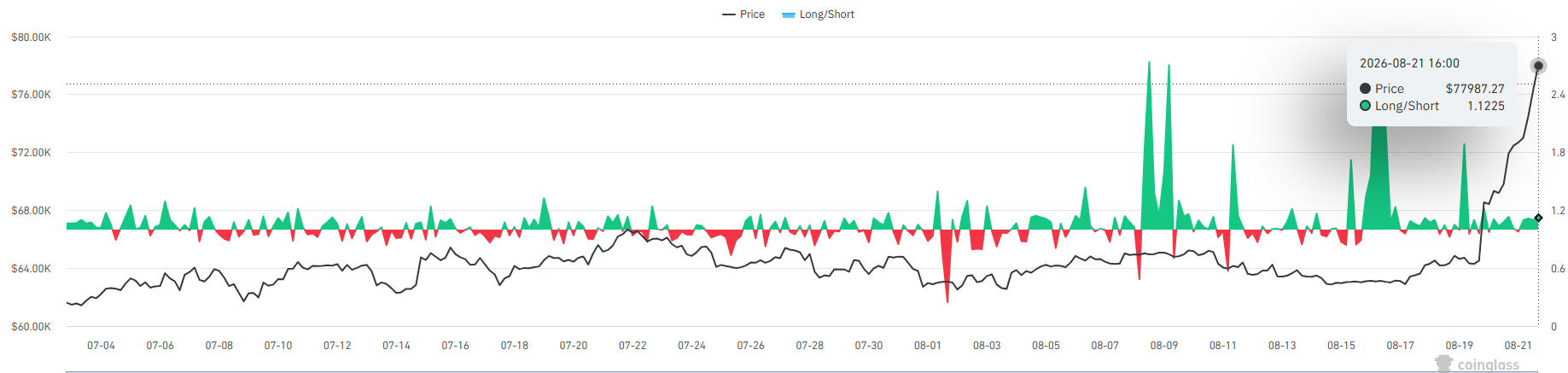Viewport: 1568px width, 373px height.
Task: Click the $80.00K price axis label
Action: pyautogui.click(x=31, y=38)
